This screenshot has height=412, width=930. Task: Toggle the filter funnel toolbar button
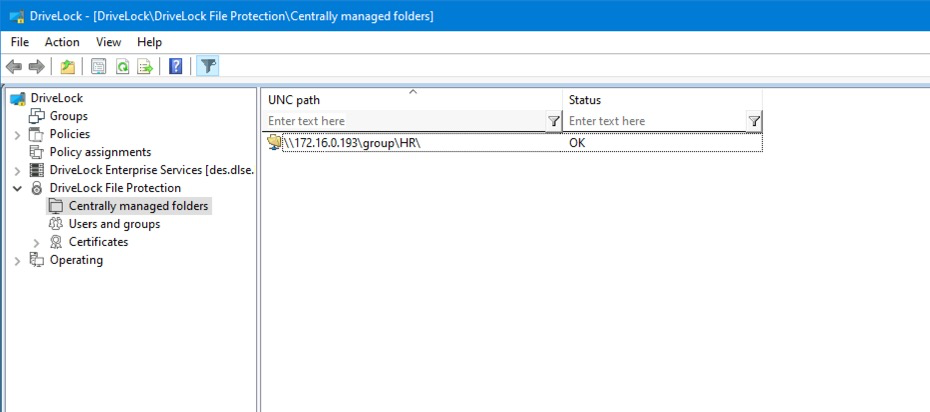207,67
